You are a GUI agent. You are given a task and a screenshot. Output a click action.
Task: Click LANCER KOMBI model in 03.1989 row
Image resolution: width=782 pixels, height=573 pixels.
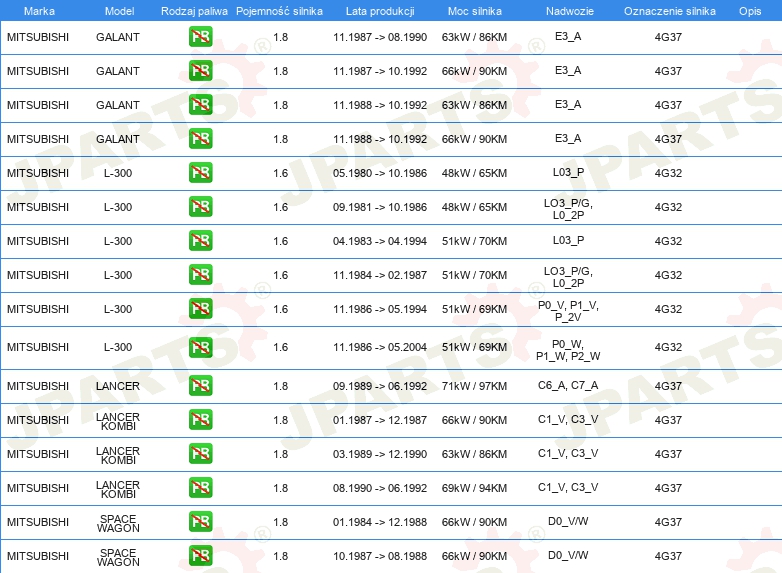(118, 455)
